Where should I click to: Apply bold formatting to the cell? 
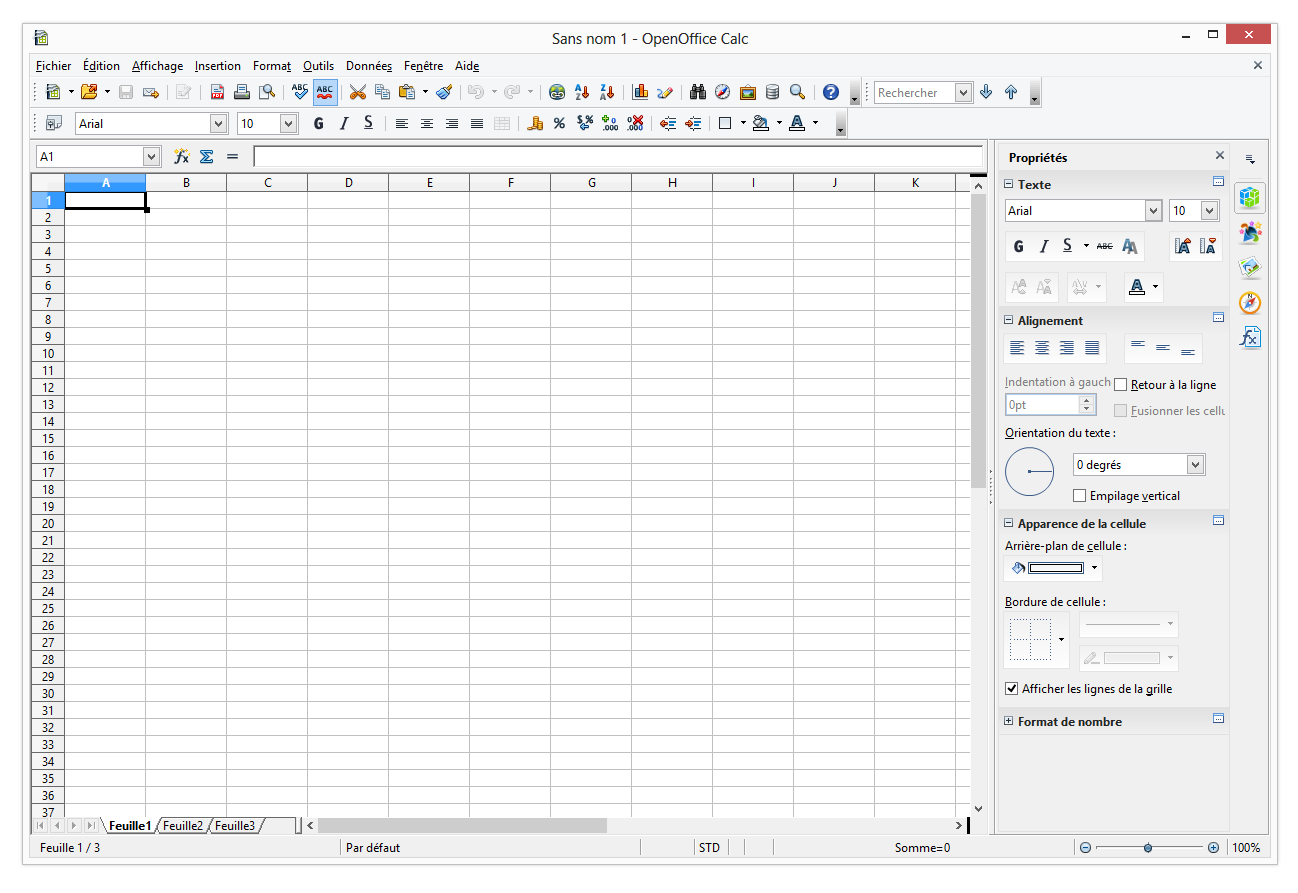(318, 123)
